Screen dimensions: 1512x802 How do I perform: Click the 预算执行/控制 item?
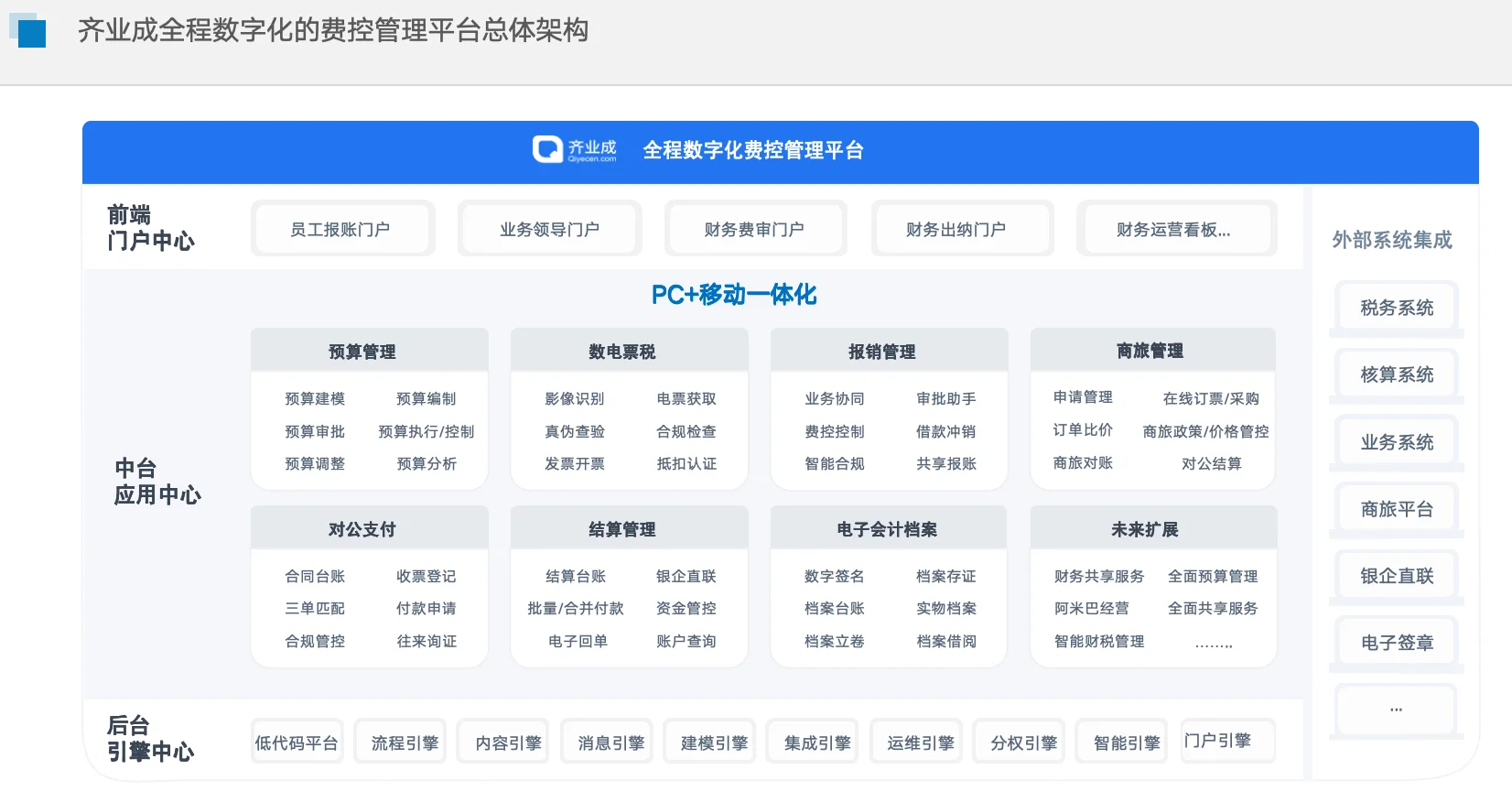(427, 431)
